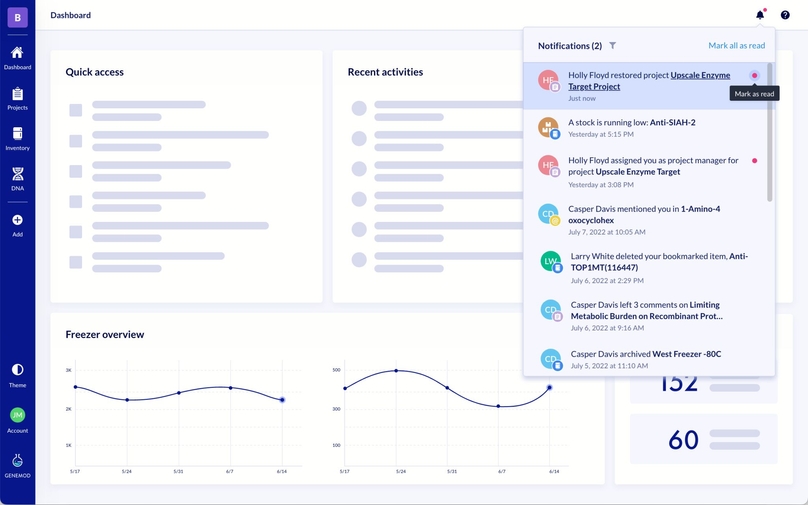Go to Projects in the sidebar

17,98
